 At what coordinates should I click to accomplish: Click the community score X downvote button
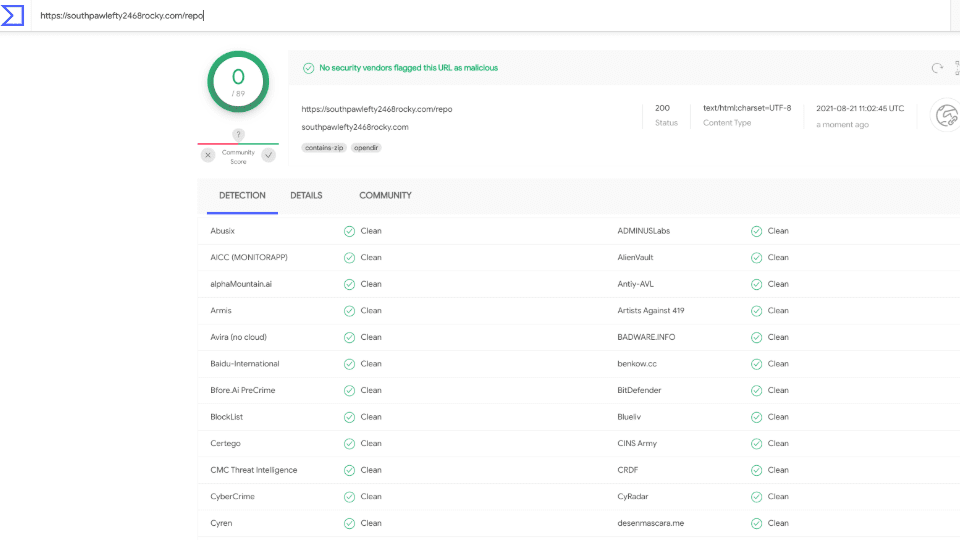click(208, 155)
